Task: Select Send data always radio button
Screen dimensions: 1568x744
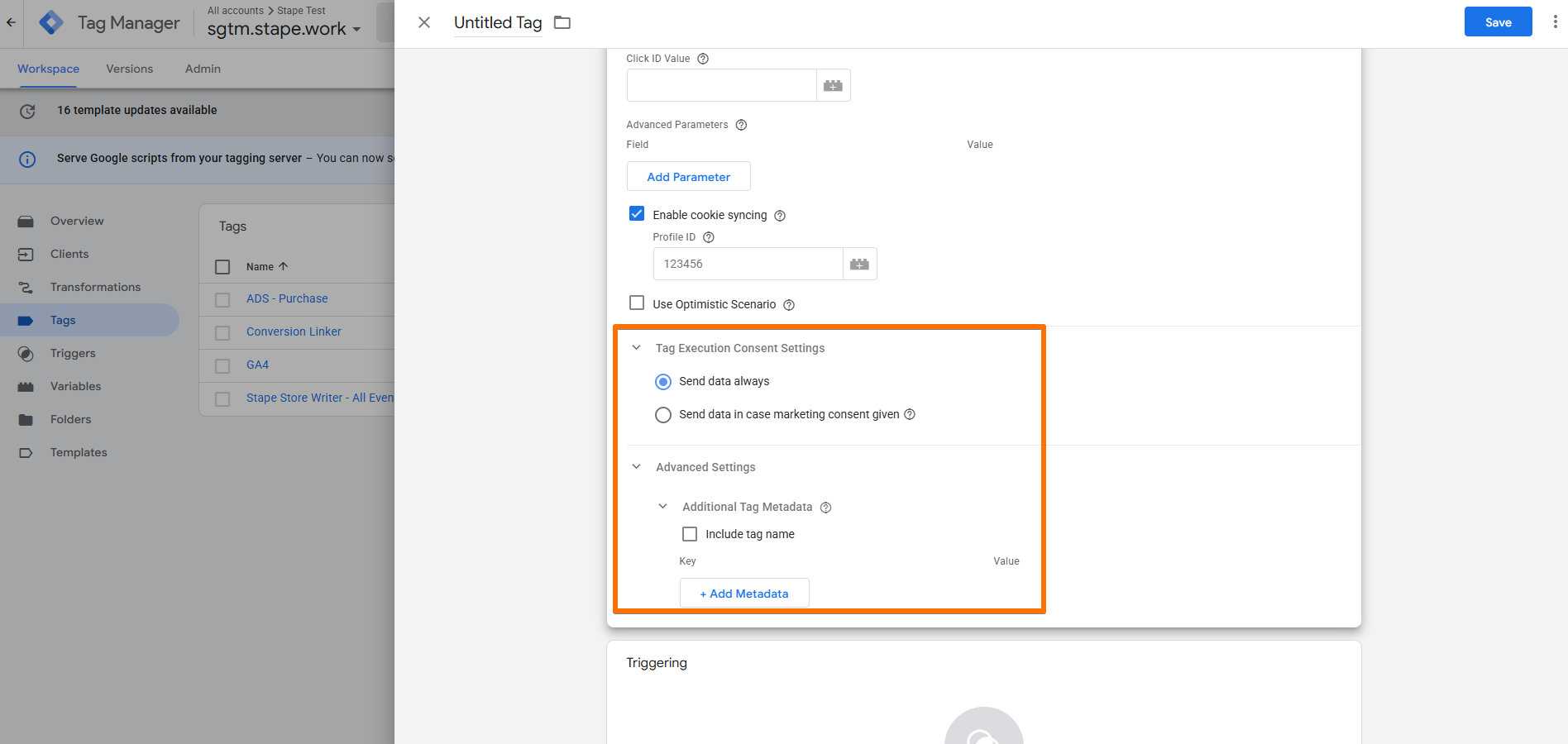Action: pos(663,382)
